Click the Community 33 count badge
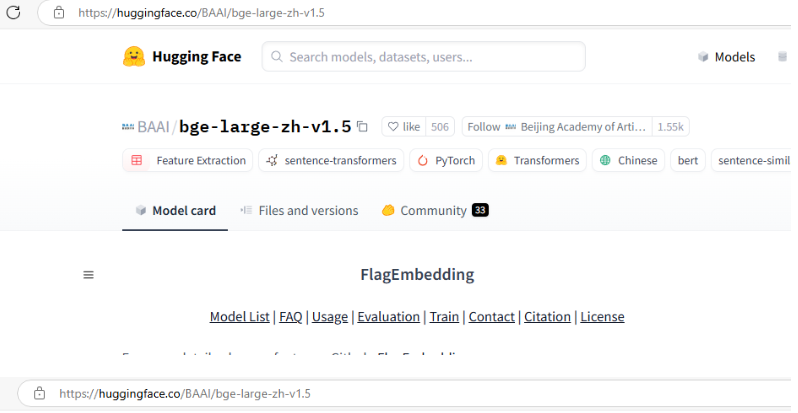The height and width of the screenshot is (413, 798). coord(480,210)
